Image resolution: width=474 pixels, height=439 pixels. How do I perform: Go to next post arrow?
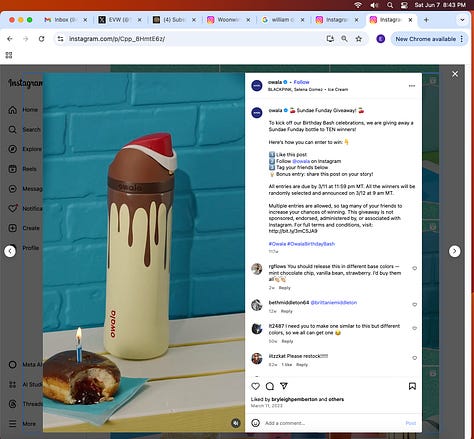(455, 251)
